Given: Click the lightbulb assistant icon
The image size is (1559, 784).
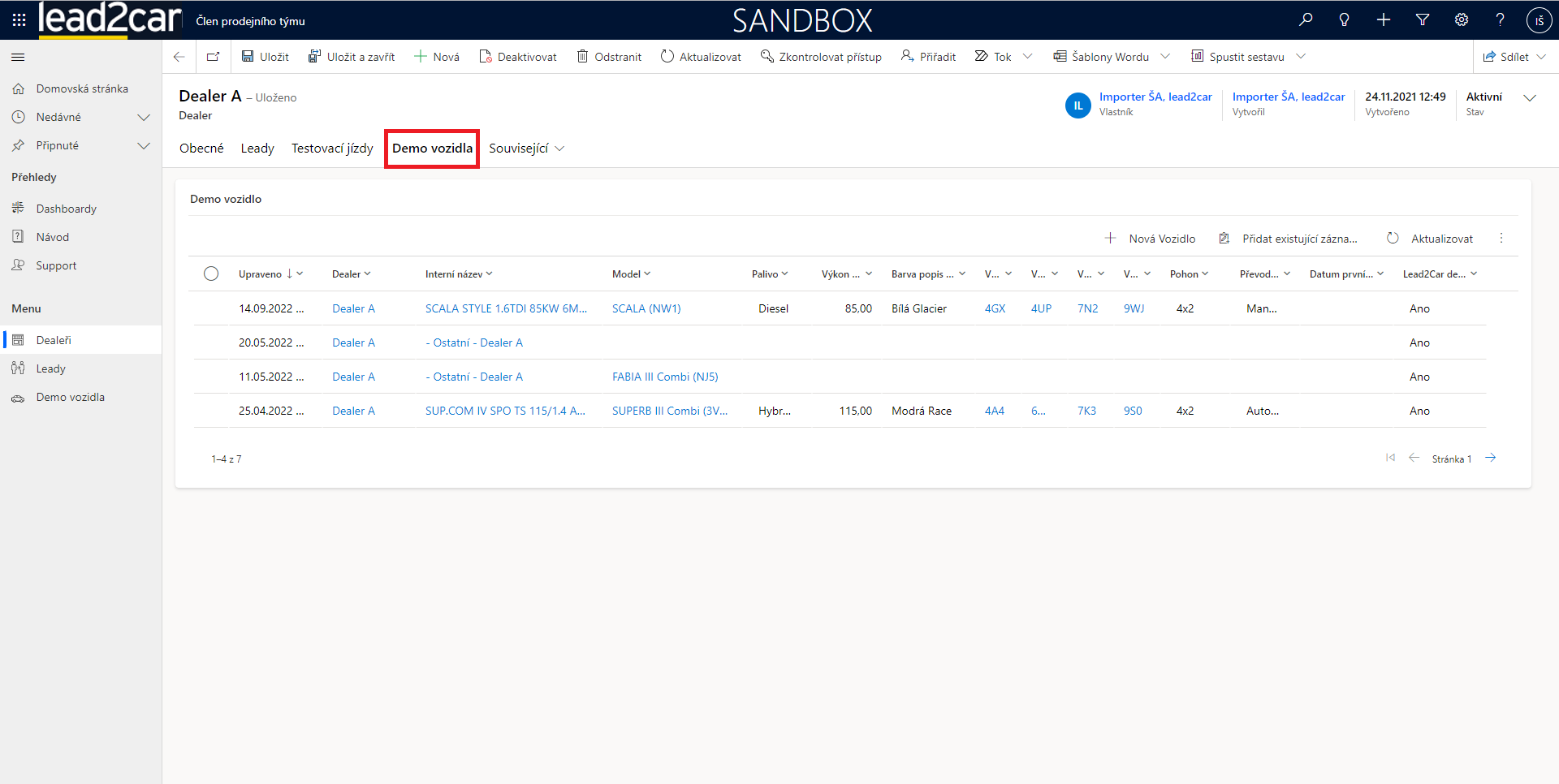Looking at the screenshot, I should coord(1345,19).
